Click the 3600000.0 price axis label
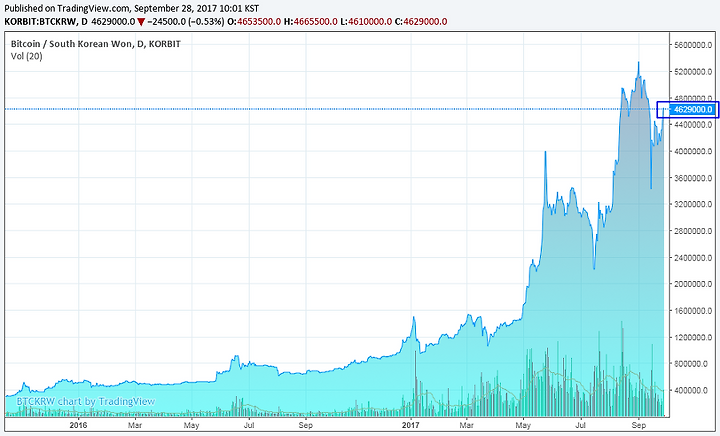This screenshot has height=436, width=720. pyautogui.click(x=693, y=178)
